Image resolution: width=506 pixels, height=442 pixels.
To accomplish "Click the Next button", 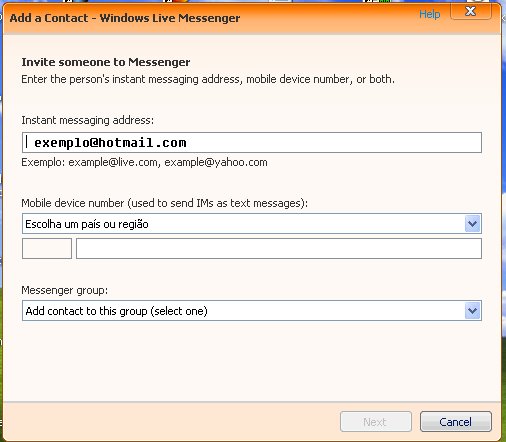I will (x=376, y=422).
